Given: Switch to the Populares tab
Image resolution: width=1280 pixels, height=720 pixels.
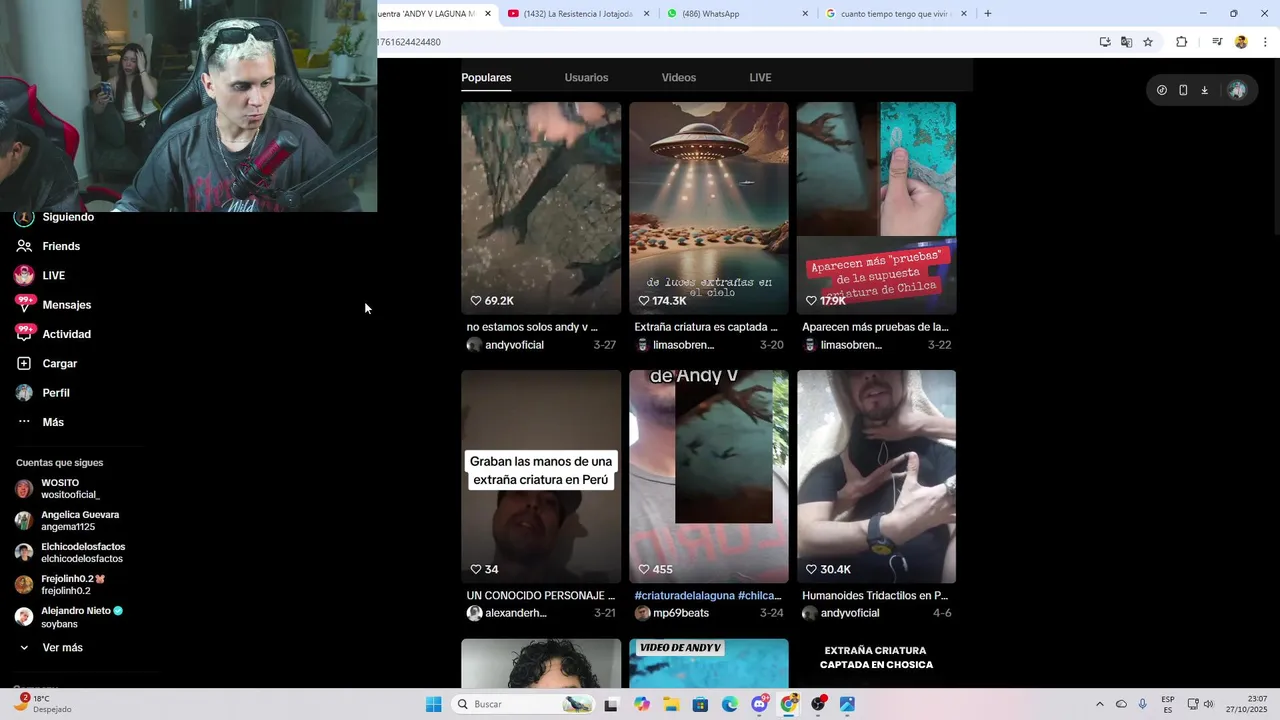Looking at the screenshot, I should (x=486, y=78).
